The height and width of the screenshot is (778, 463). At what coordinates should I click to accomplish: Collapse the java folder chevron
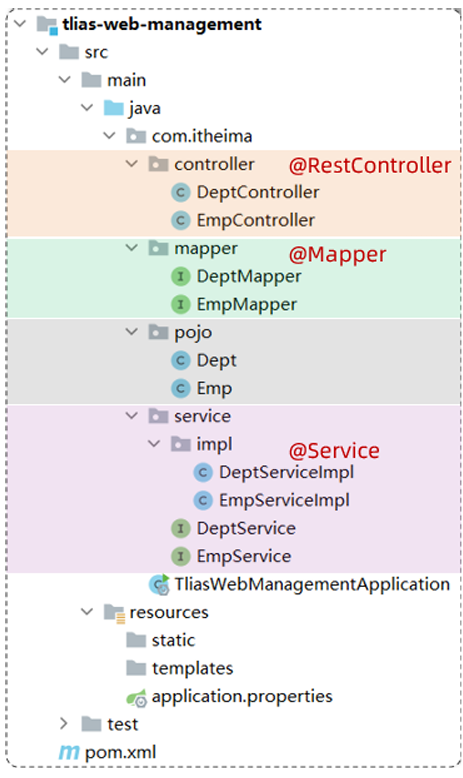[87, 107]
